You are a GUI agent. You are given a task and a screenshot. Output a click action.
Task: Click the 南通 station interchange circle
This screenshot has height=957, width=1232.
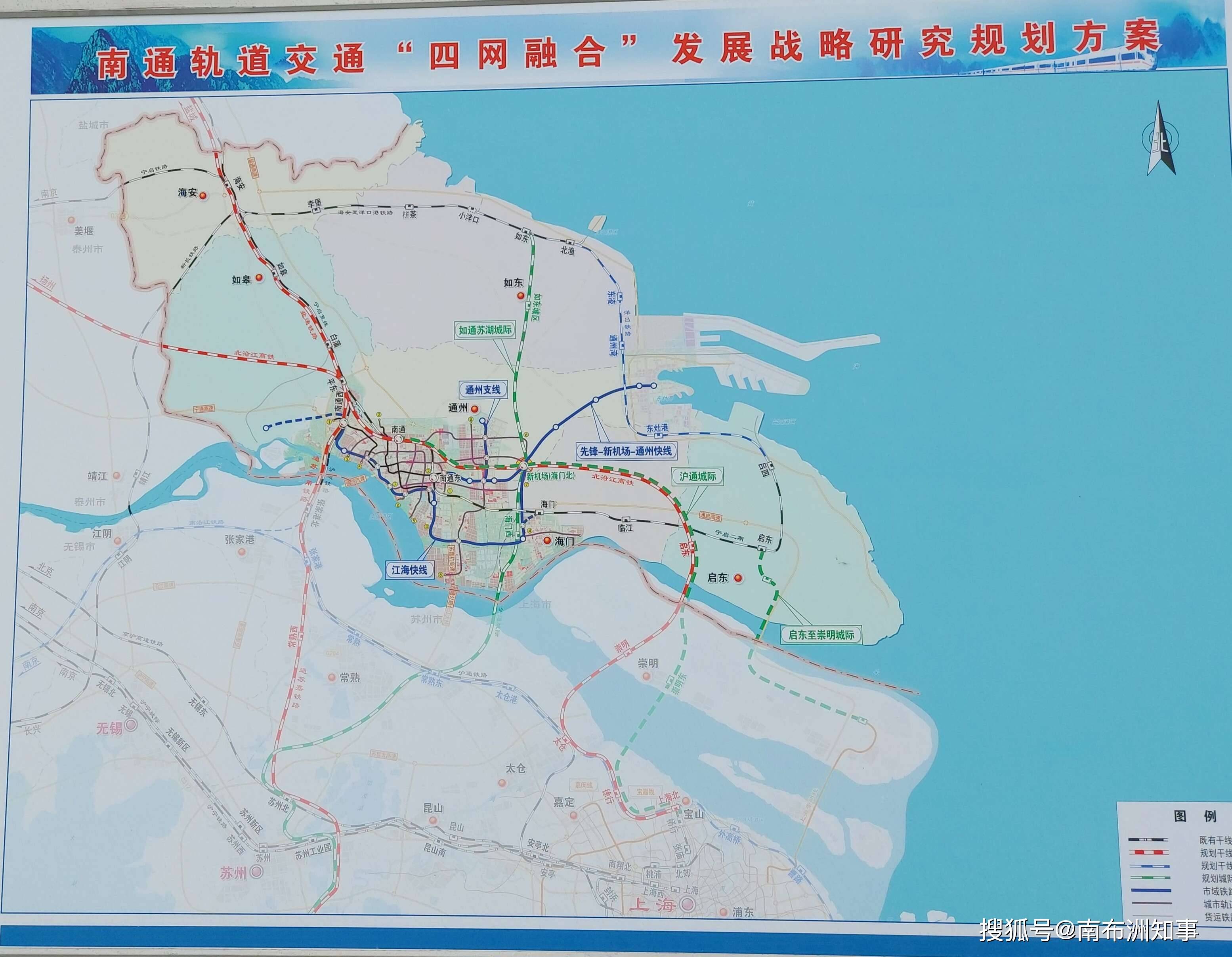(x=398, y=439)
